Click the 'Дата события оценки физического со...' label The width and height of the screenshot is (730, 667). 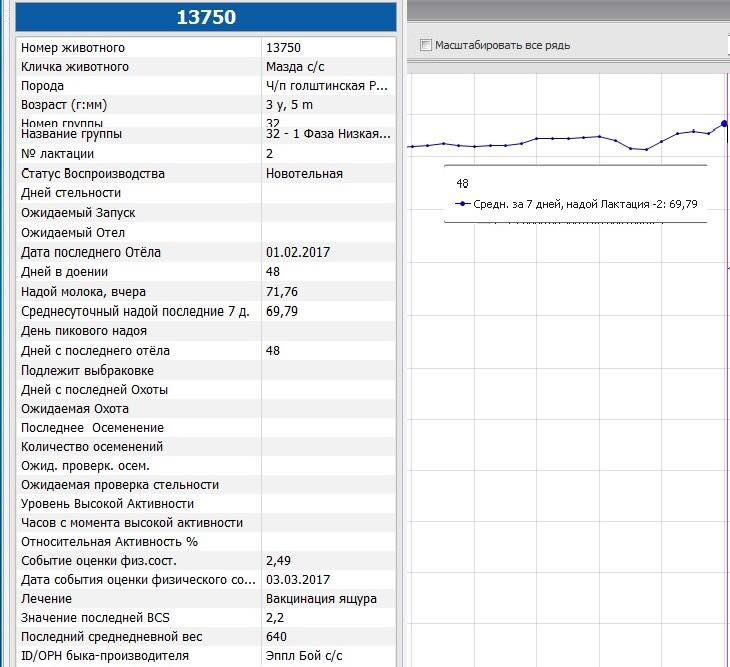(138, 580)
